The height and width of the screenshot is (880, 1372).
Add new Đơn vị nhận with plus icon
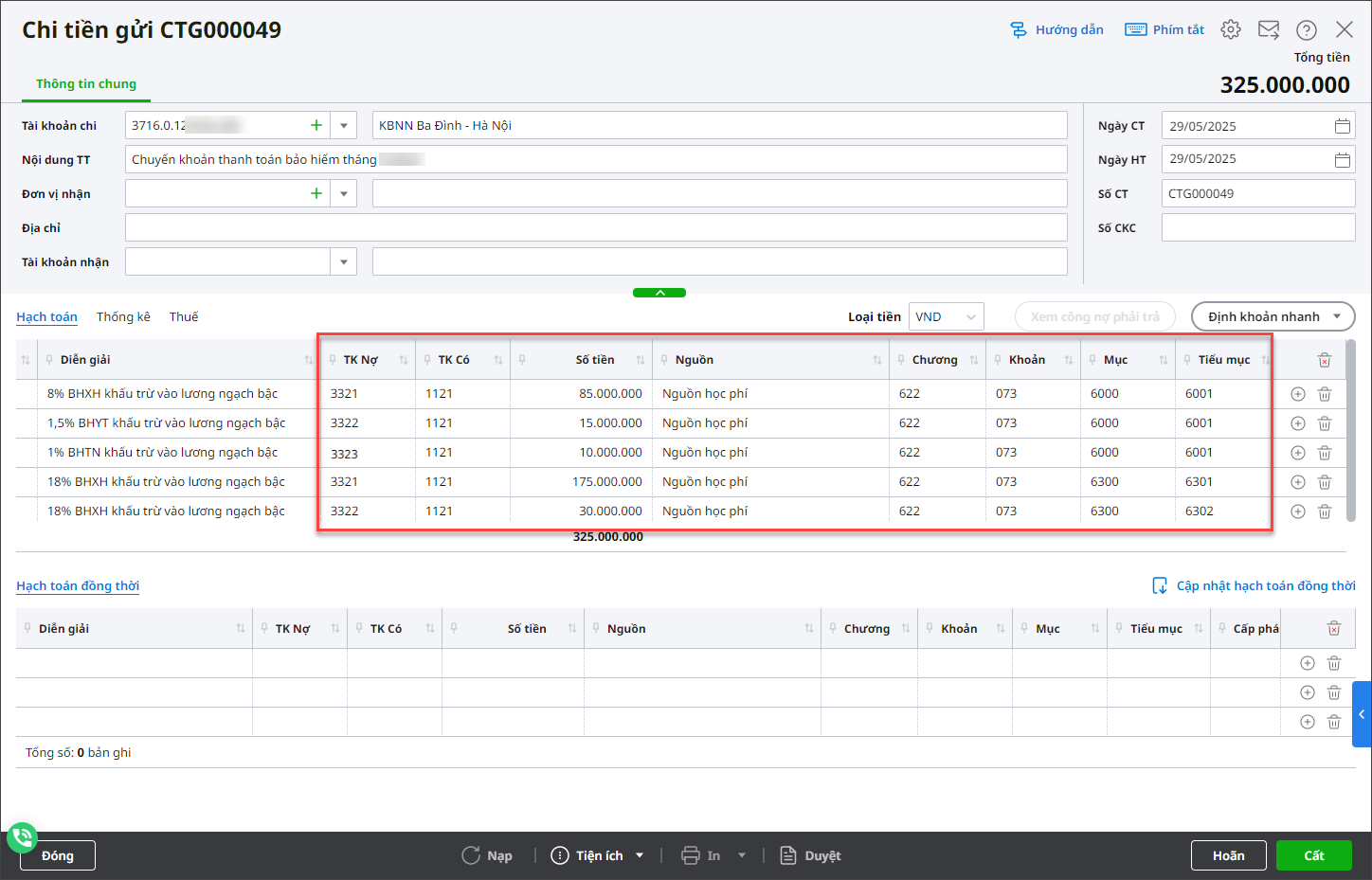coord(316,193)
